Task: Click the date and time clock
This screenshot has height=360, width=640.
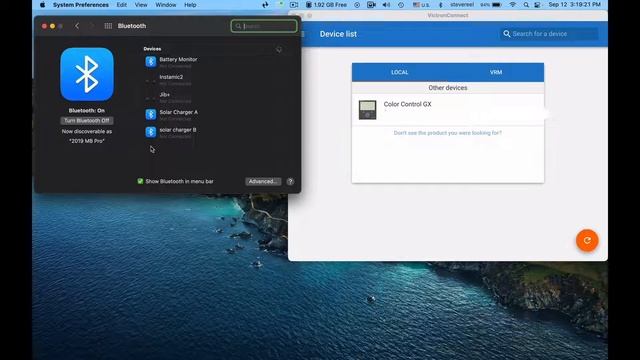Action: (574, 5)
